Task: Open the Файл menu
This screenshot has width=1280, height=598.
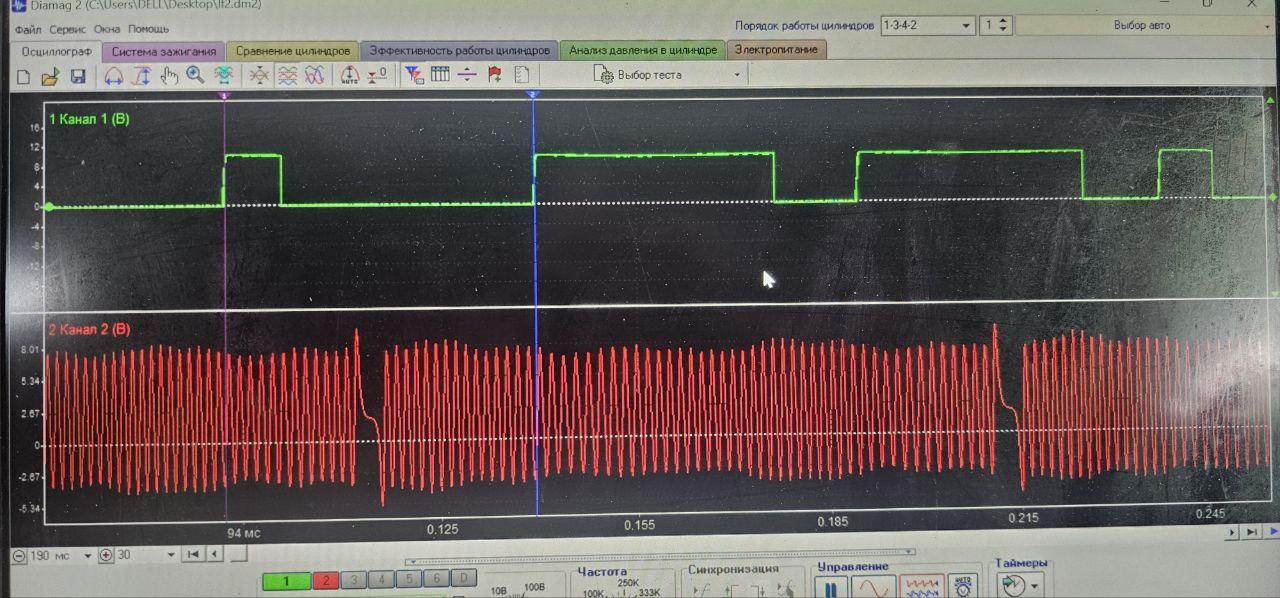Action: (x=28, y=29)
